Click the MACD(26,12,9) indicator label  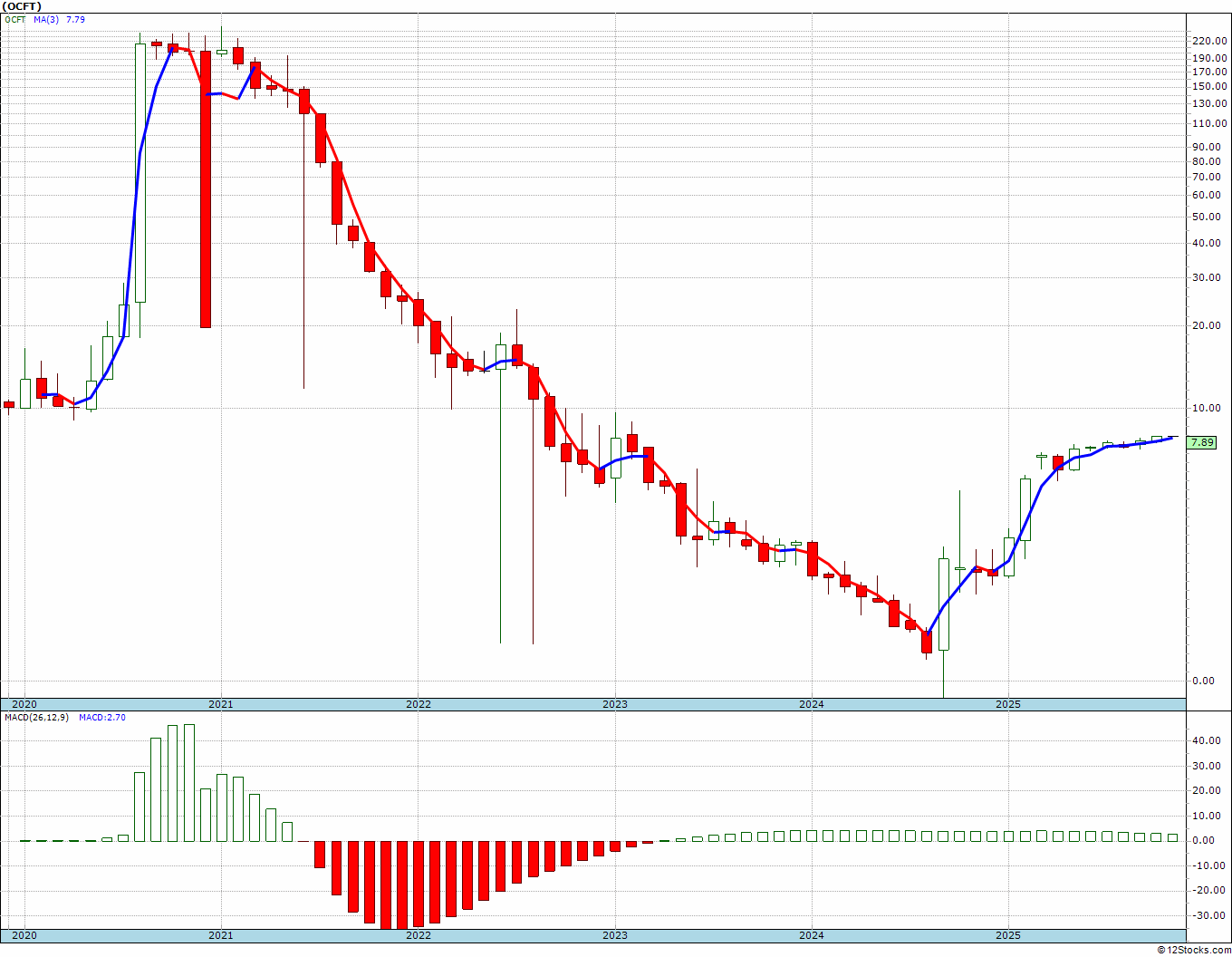pyautogui.click(x=35, y=717)
